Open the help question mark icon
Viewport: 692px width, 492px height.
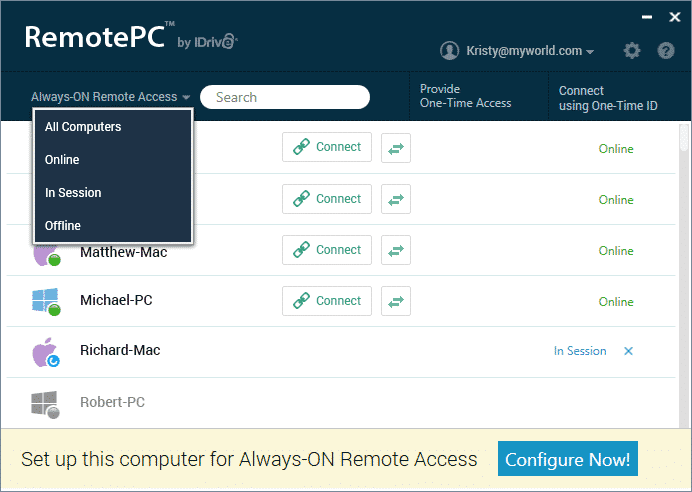[x=666, y=51]
